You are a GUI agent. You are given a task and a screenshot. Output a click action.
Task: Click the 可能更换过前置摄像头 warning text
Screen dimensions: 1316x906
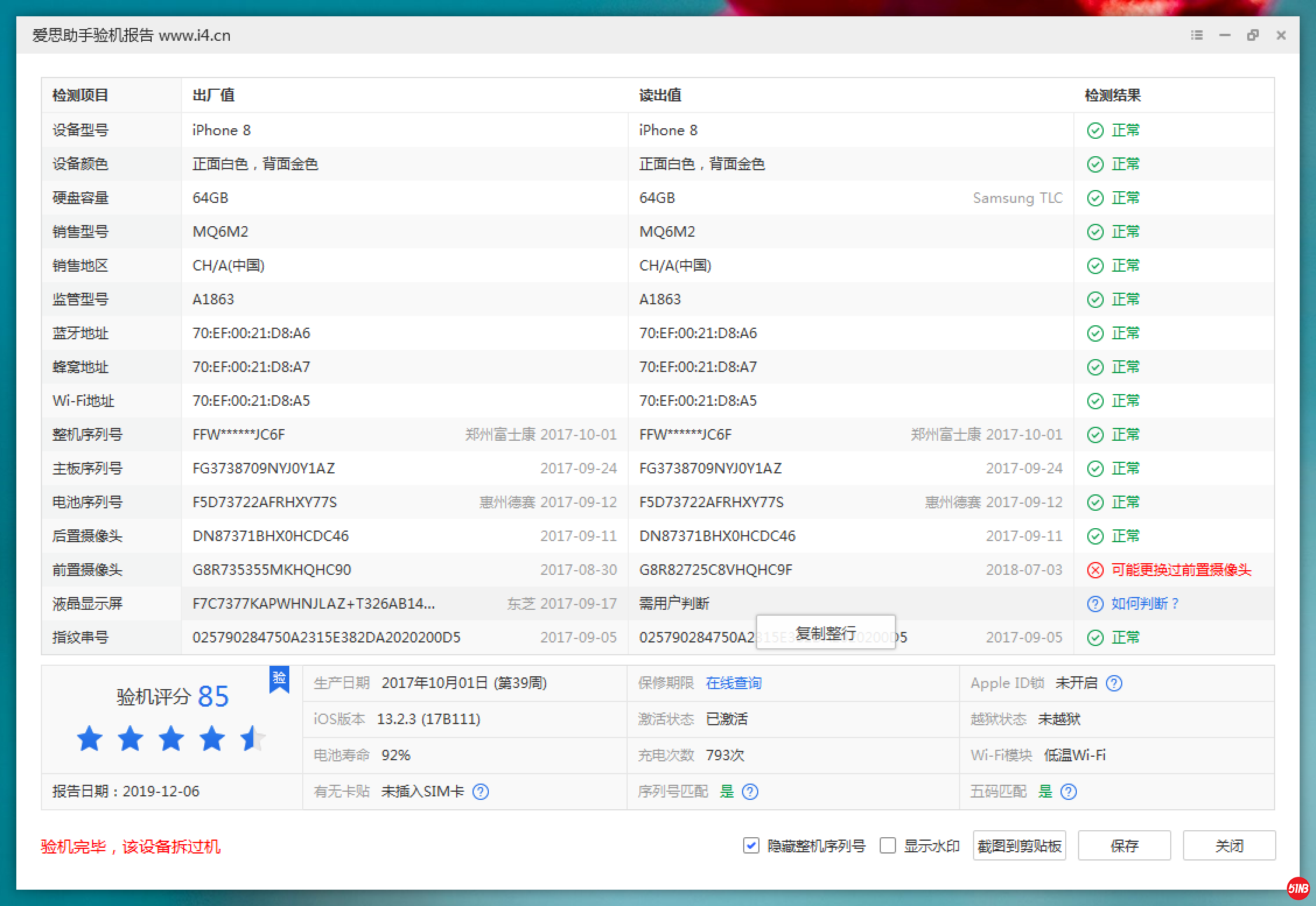point(1181,570)
